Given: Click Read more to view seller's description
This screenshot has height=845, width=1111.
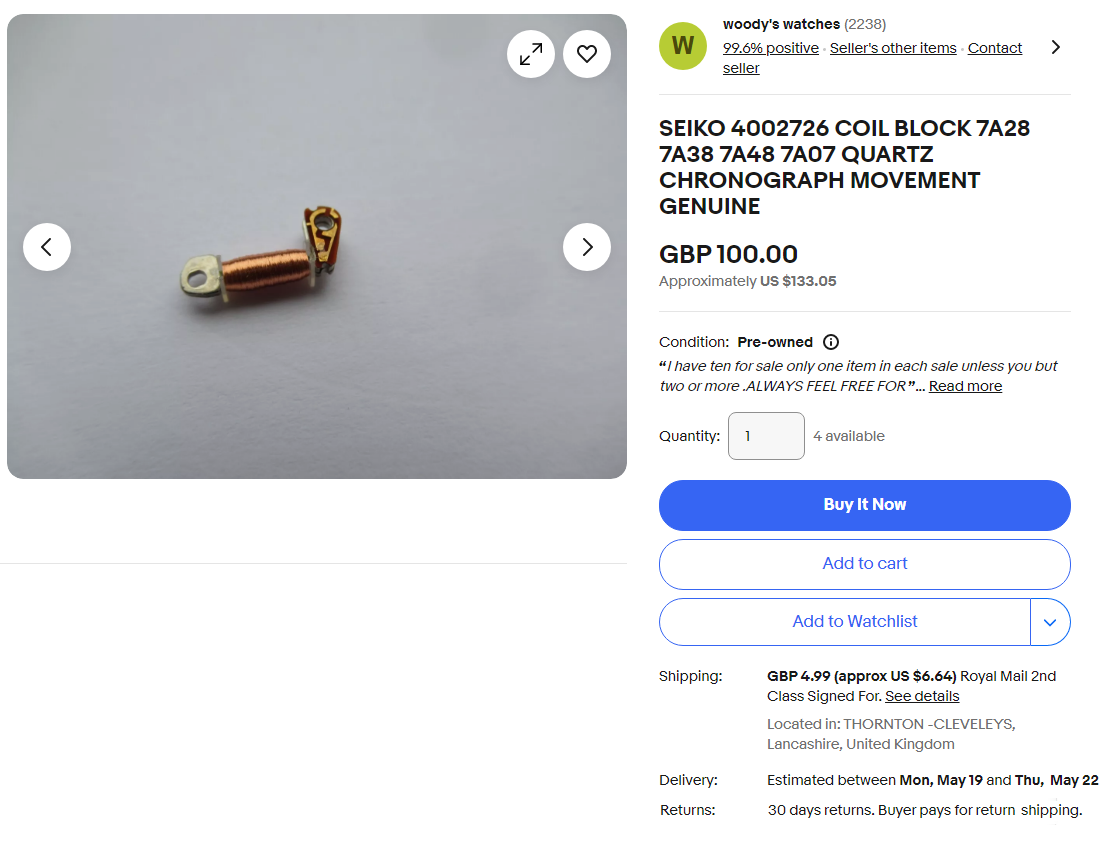Looking at the screenshot, I should click(964, 385).
